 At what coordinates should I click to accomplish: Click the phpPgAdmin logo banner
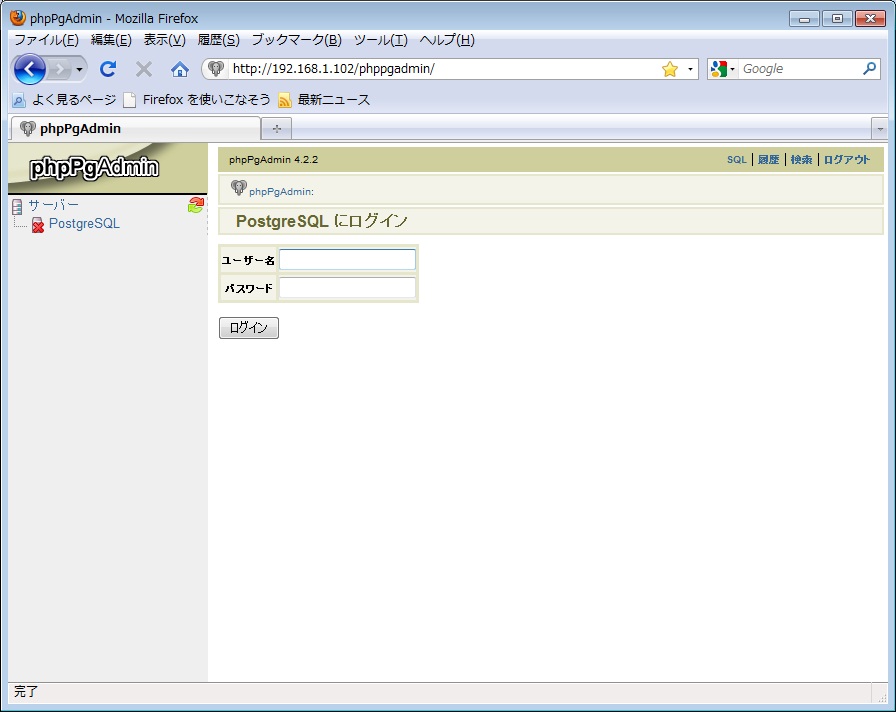tap(107, 168)
